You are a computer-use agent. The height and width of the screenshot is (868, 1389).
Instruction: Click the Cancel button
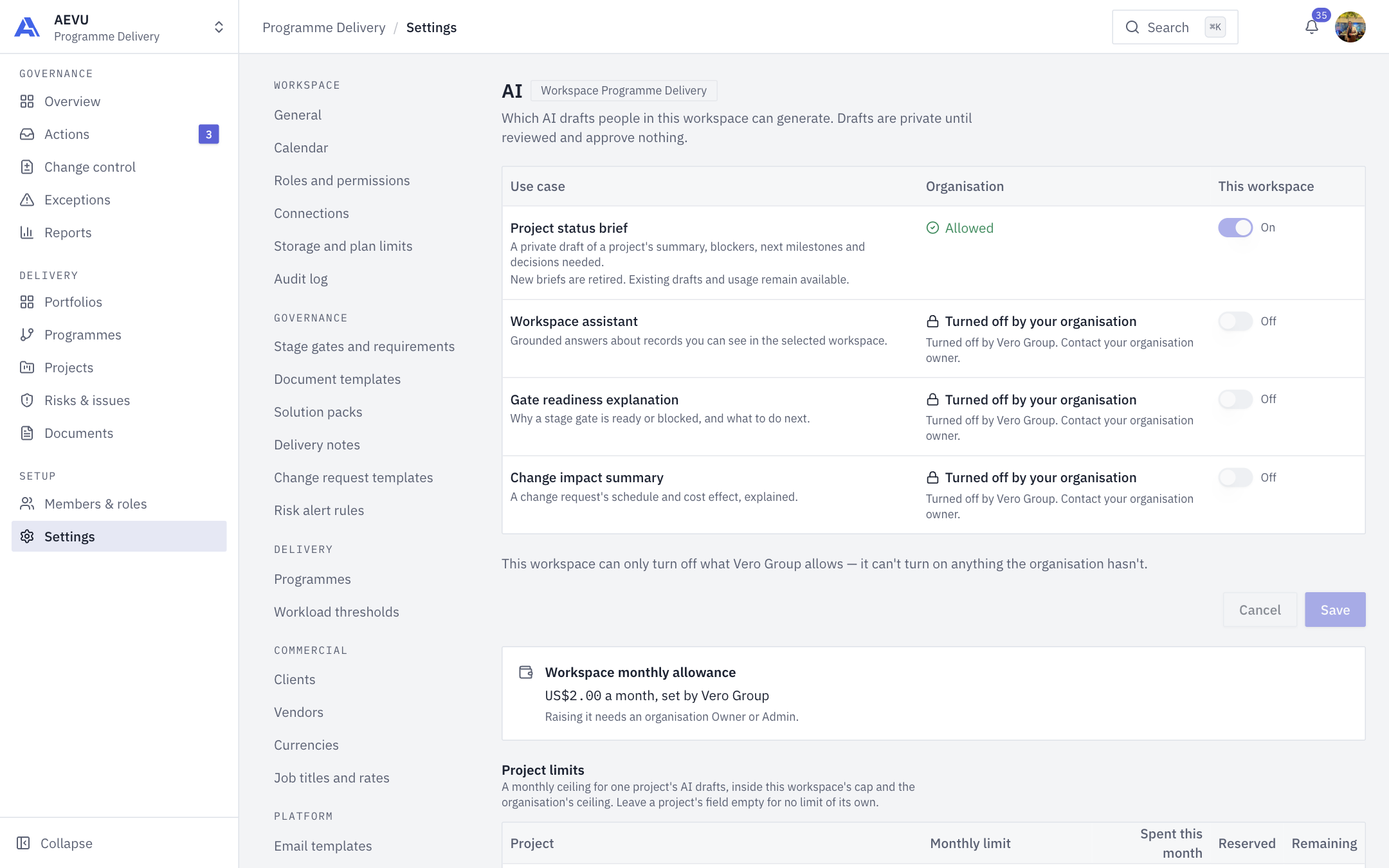tap(1260, 610)
